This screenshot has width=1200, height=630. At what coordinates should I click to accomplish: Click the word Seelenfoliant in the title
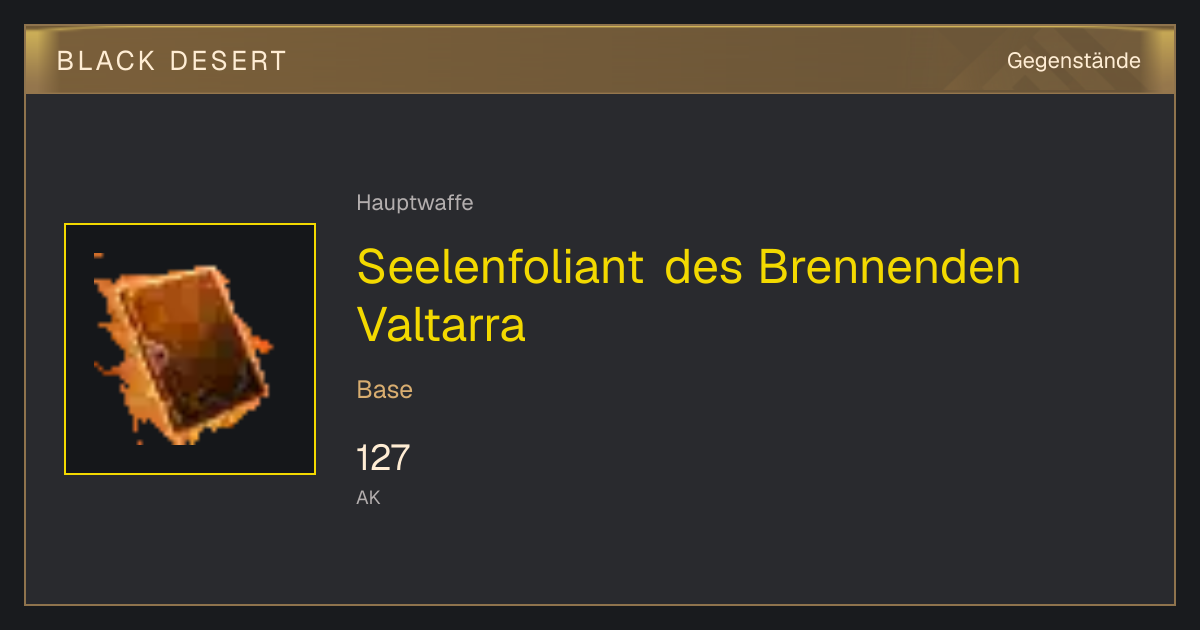click(500, 267)
